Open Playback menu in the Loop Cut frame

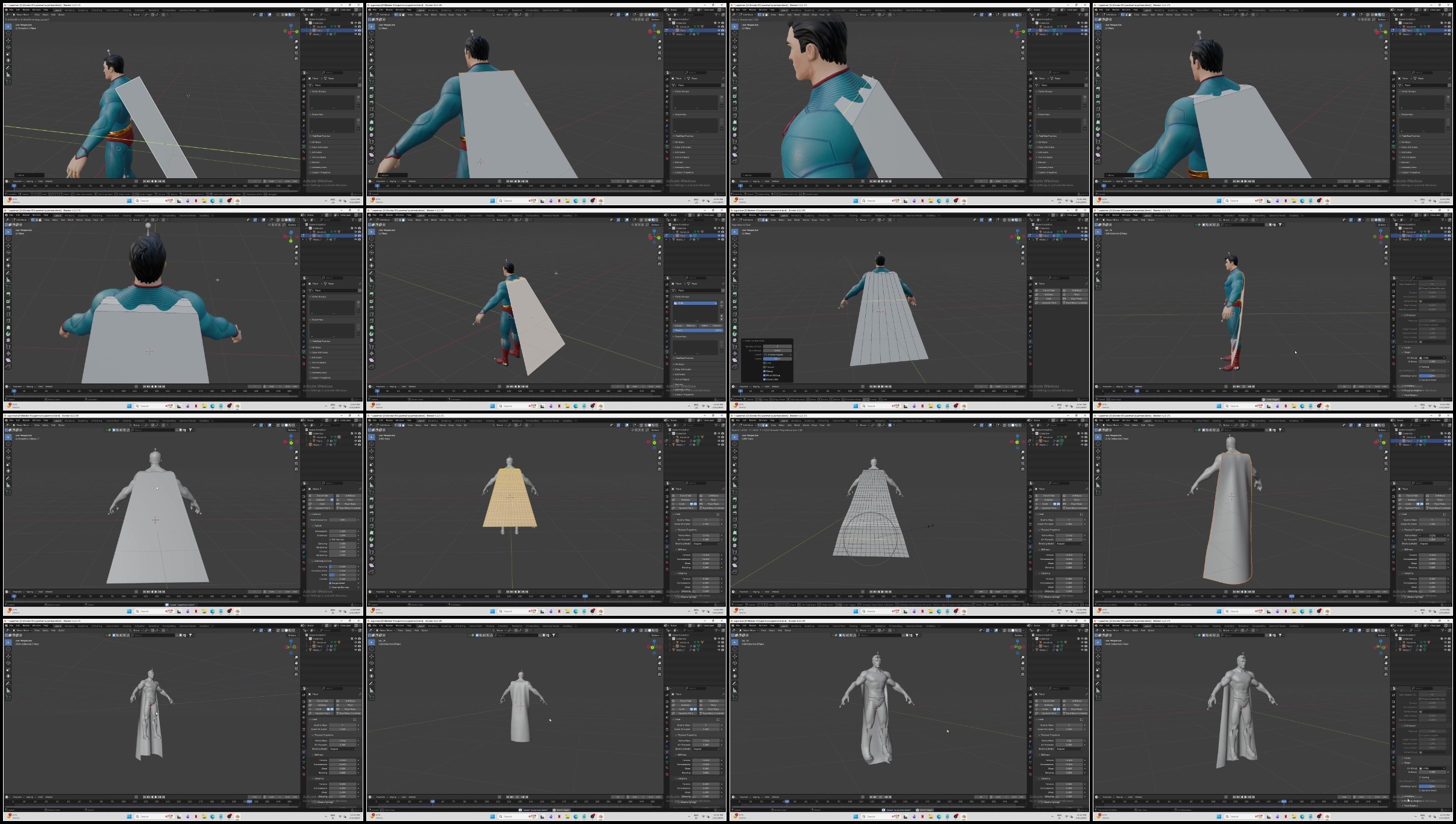click(x=745, y=386)
